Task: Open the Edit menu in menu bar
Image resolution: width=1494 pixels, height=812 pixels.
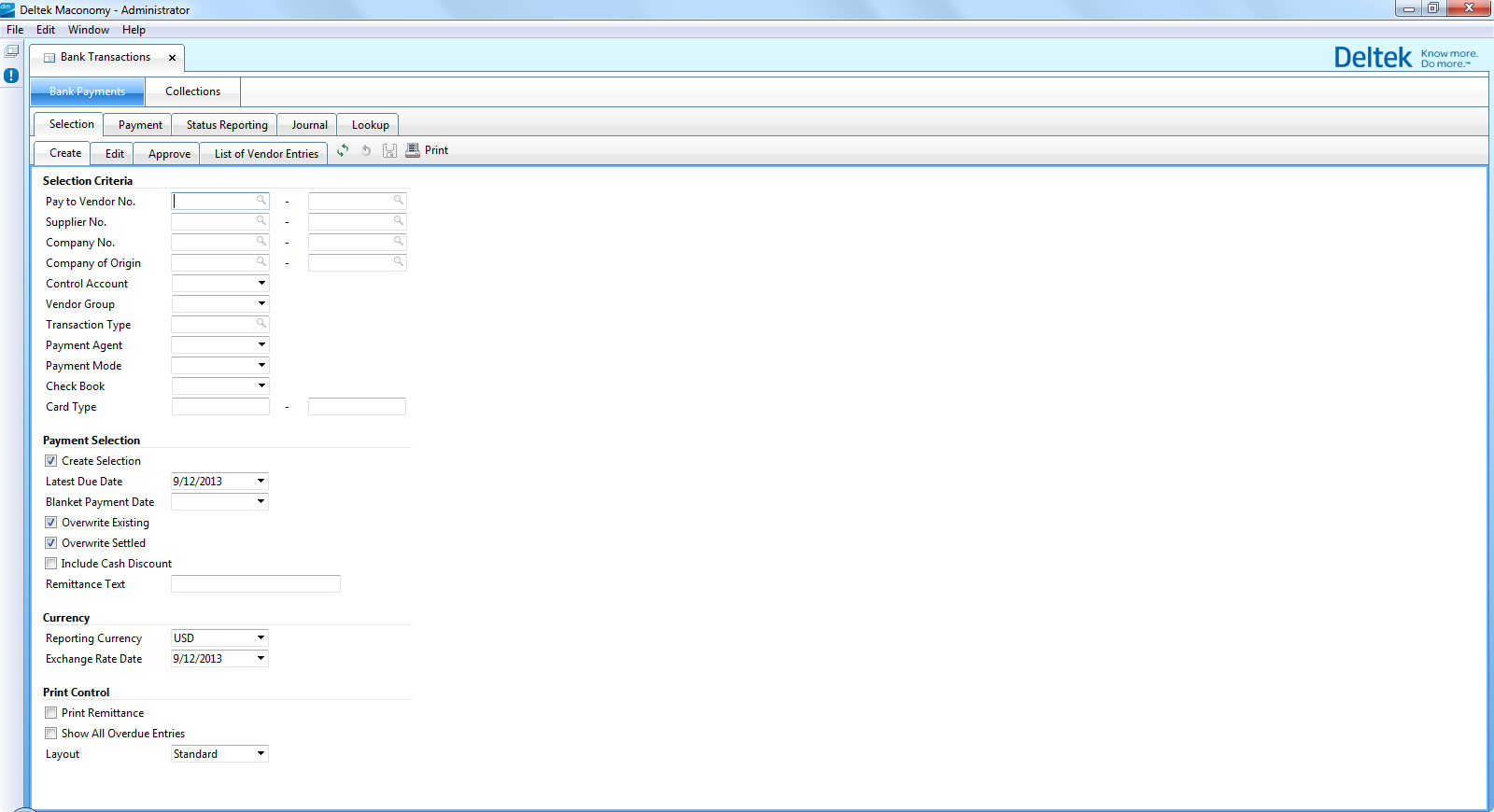Action: 46,30
